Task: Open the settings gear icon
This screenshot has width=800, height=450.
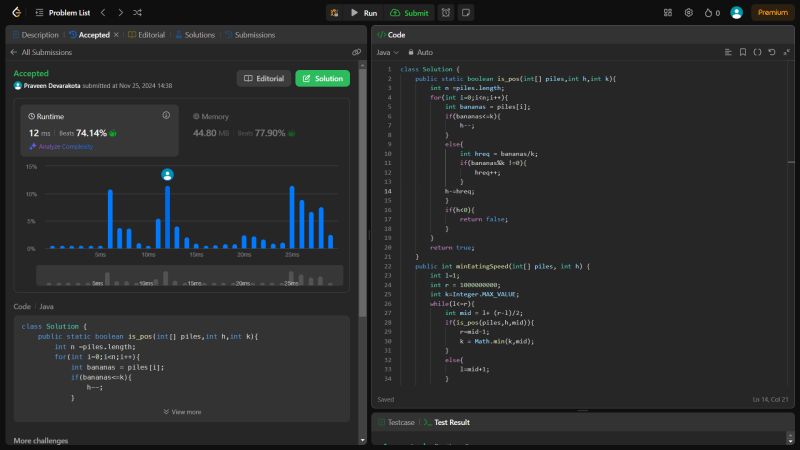Action: point(688,12)
